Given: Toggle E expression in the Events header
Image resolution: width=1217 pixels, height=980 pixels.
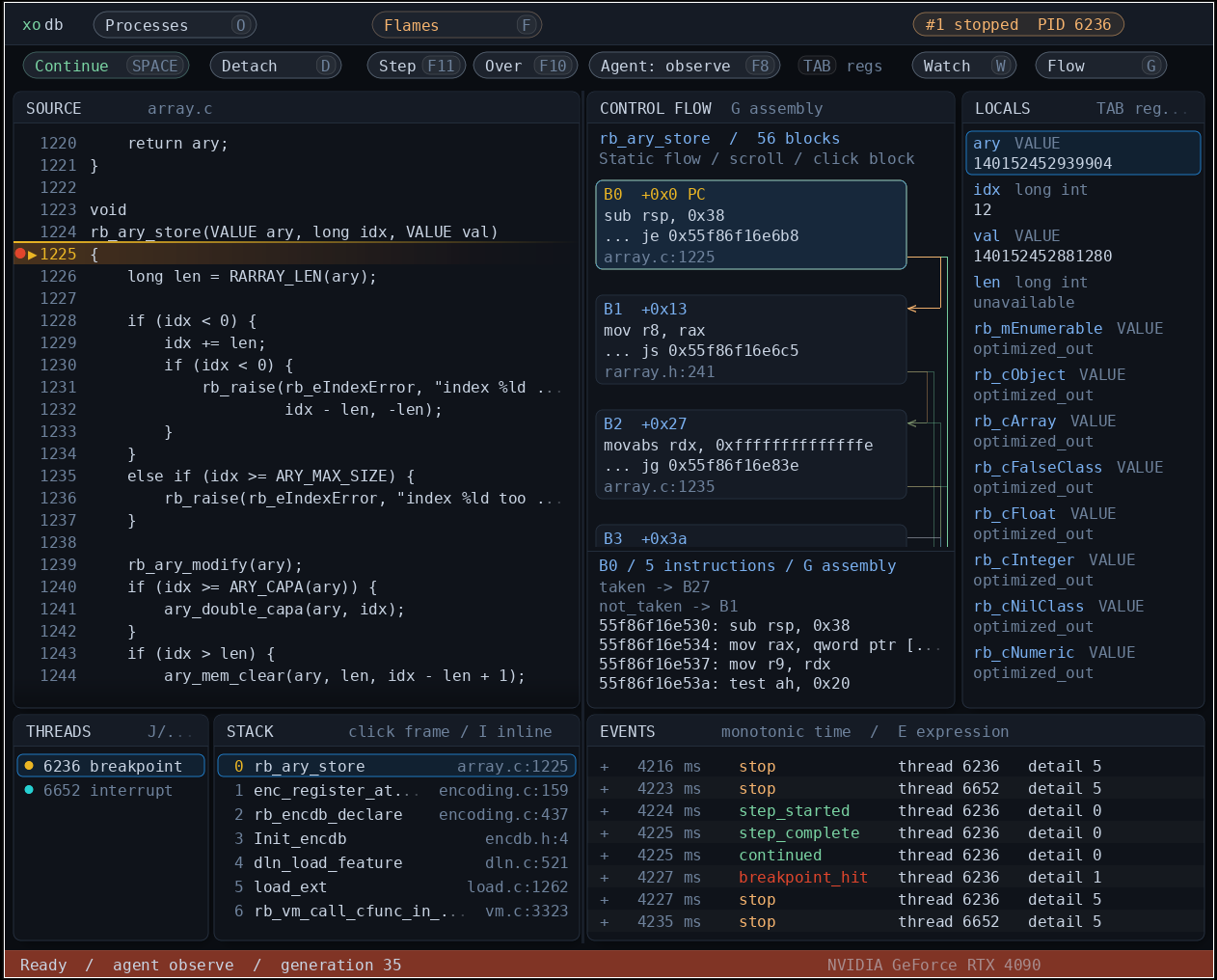Looking at the screenshot, I should [x=953, y=731].
